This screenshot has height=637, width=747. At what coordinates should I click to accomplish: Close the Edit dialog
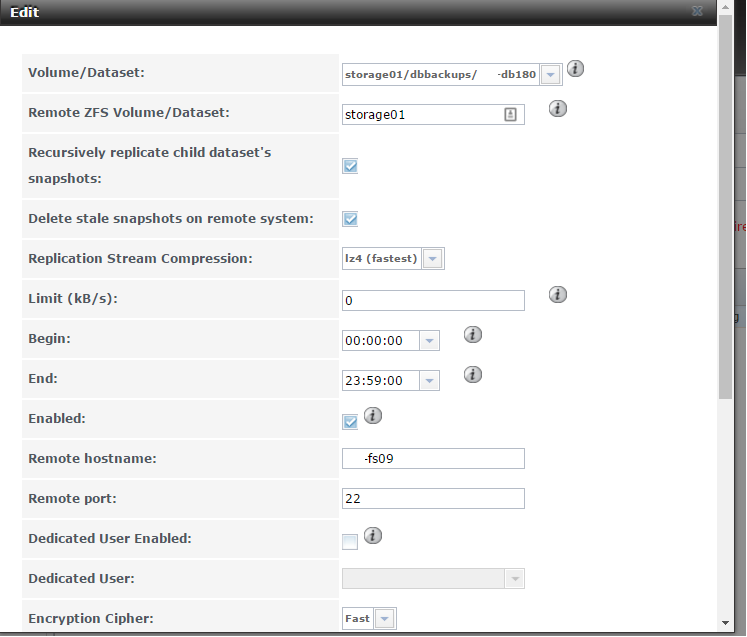point(697,11)
